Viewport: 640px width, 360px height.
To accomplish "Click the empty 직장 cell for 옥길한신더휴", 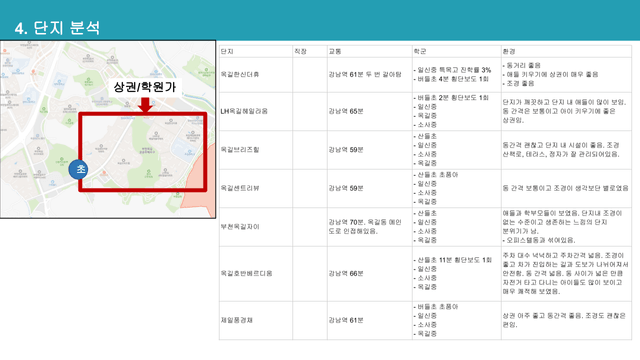I will [x=309, y=75].
